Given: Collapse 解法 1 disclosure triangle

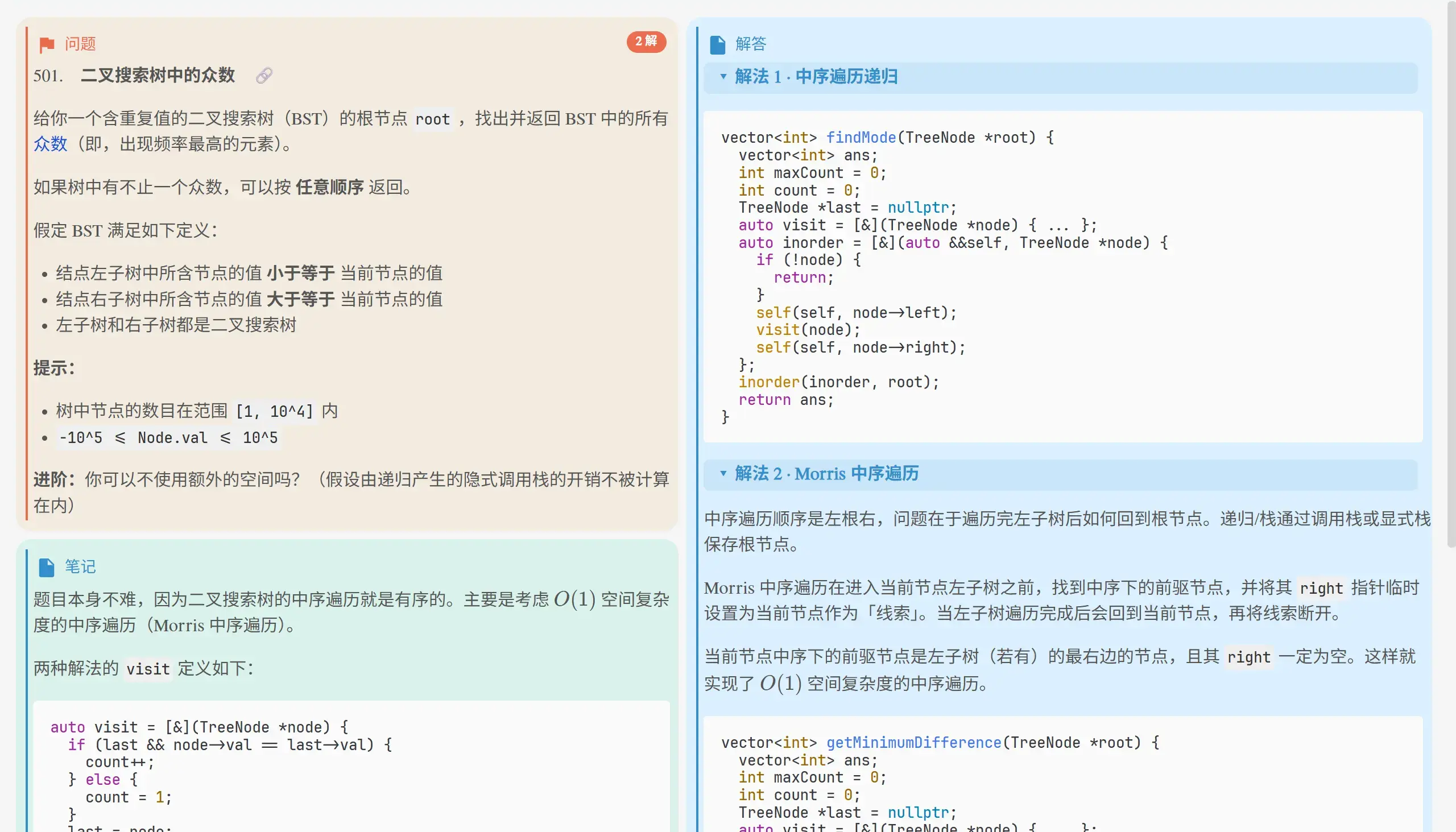Looking at the screenshot, I should point(723,77).
